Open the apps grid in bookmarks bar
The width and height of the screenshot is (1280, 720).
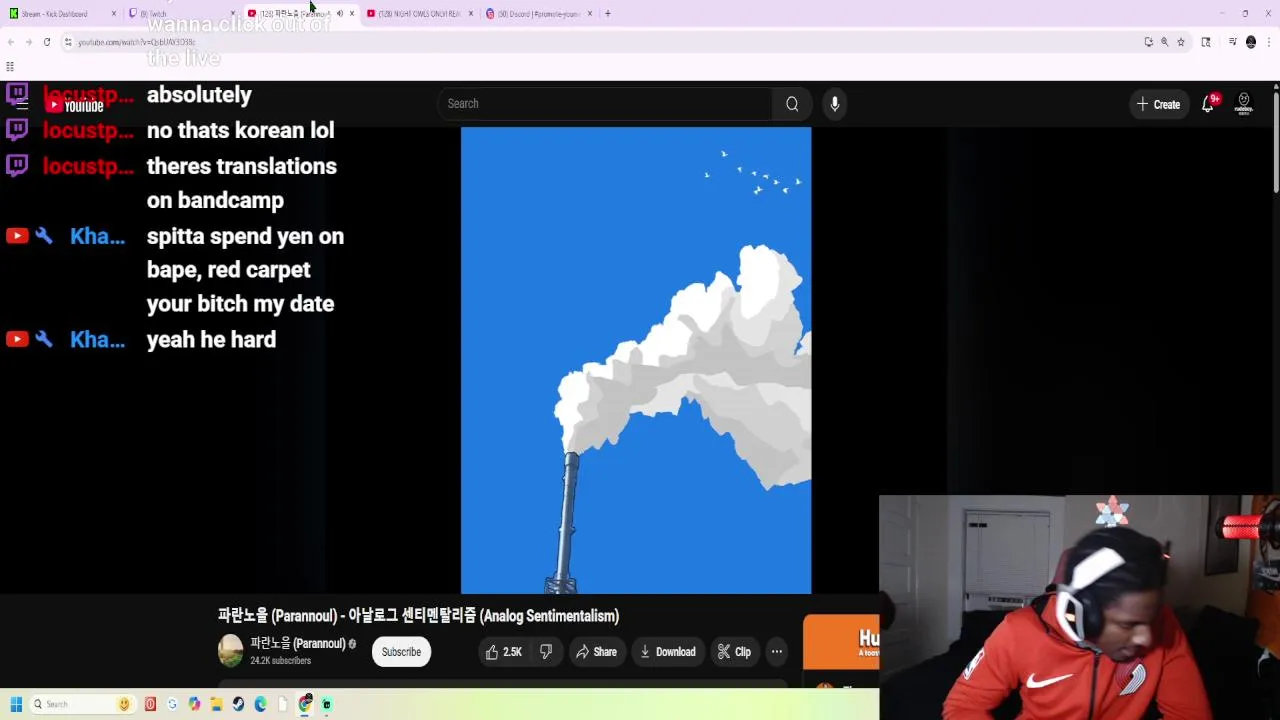[x=10, y=67]
